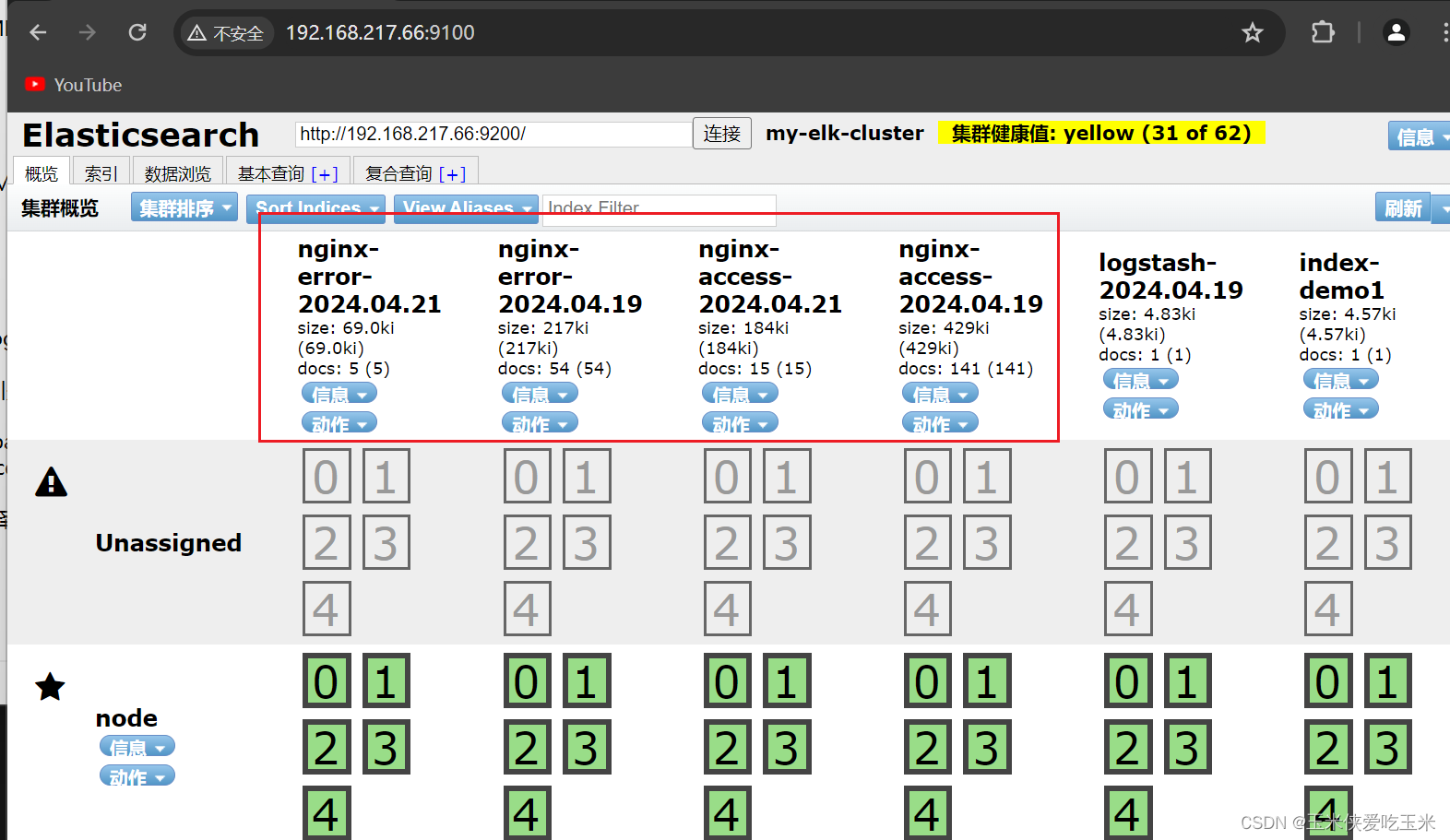
Task: Select node shard 1 of nginx-error-2024.04.19
Action: tap(587, 680)
